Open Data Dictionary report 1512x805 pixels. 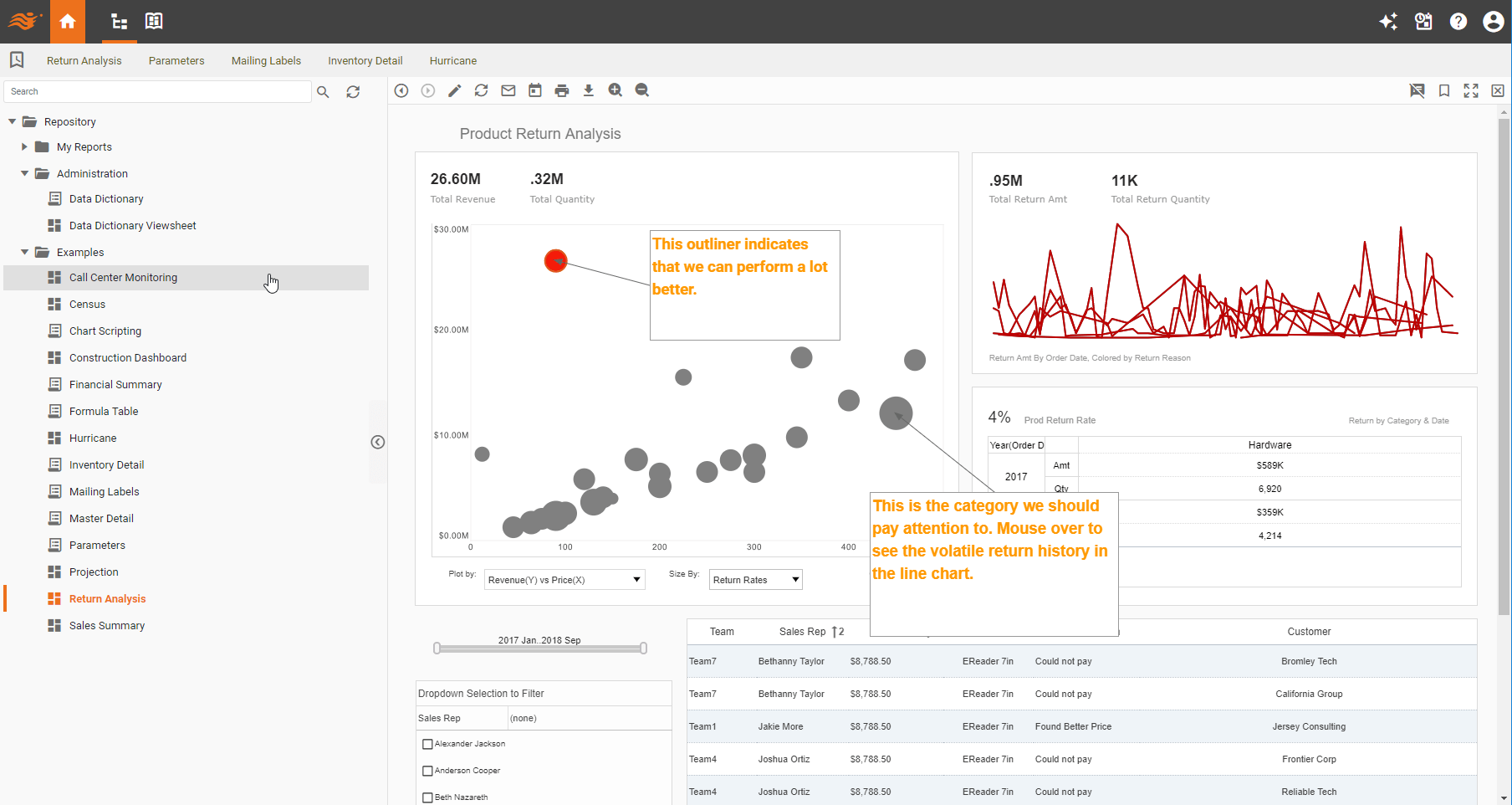coord(106,199)
